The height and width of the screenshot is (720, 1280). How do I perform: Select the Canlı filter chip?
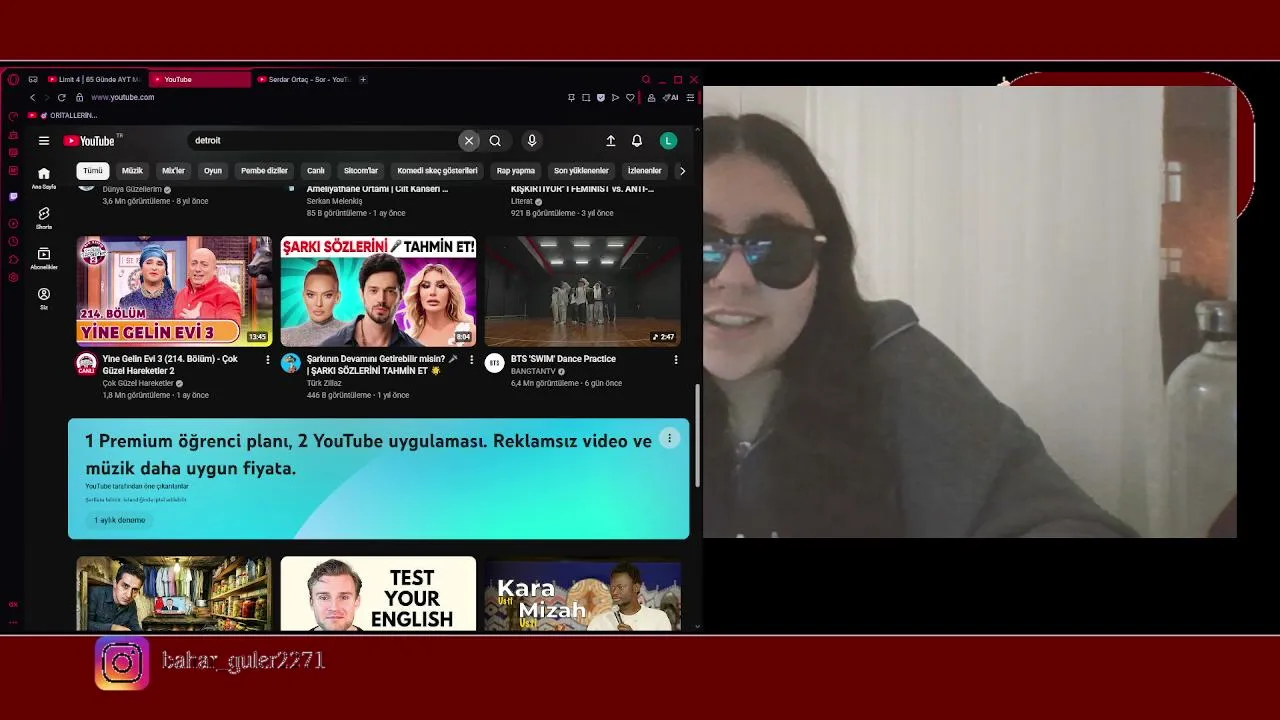pyautogui.click(x=316, y=171)
